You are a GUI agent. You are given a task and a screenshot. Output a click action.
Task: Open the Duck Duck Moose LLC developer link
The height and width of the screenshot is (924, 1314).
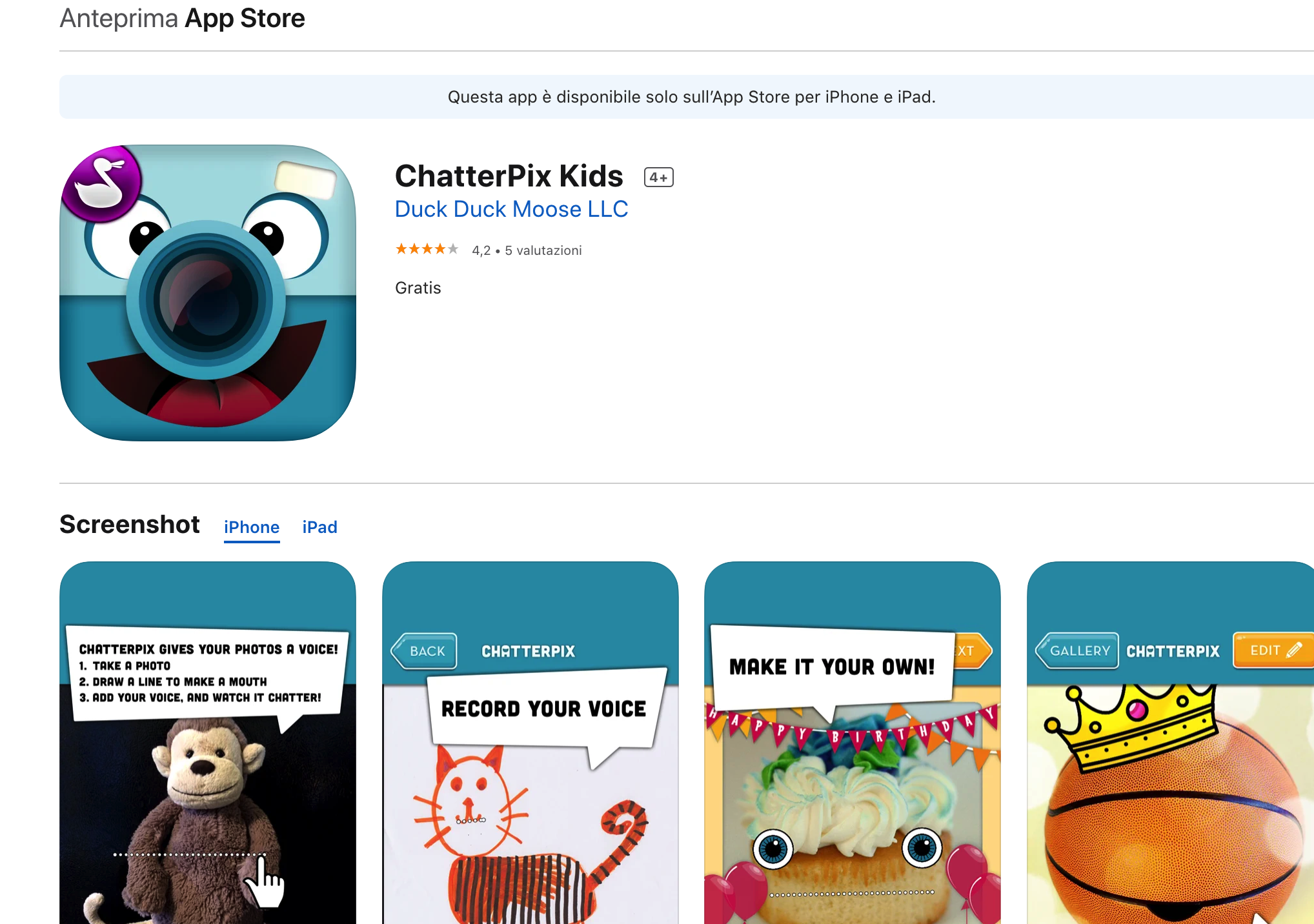(x=511, y=209)
